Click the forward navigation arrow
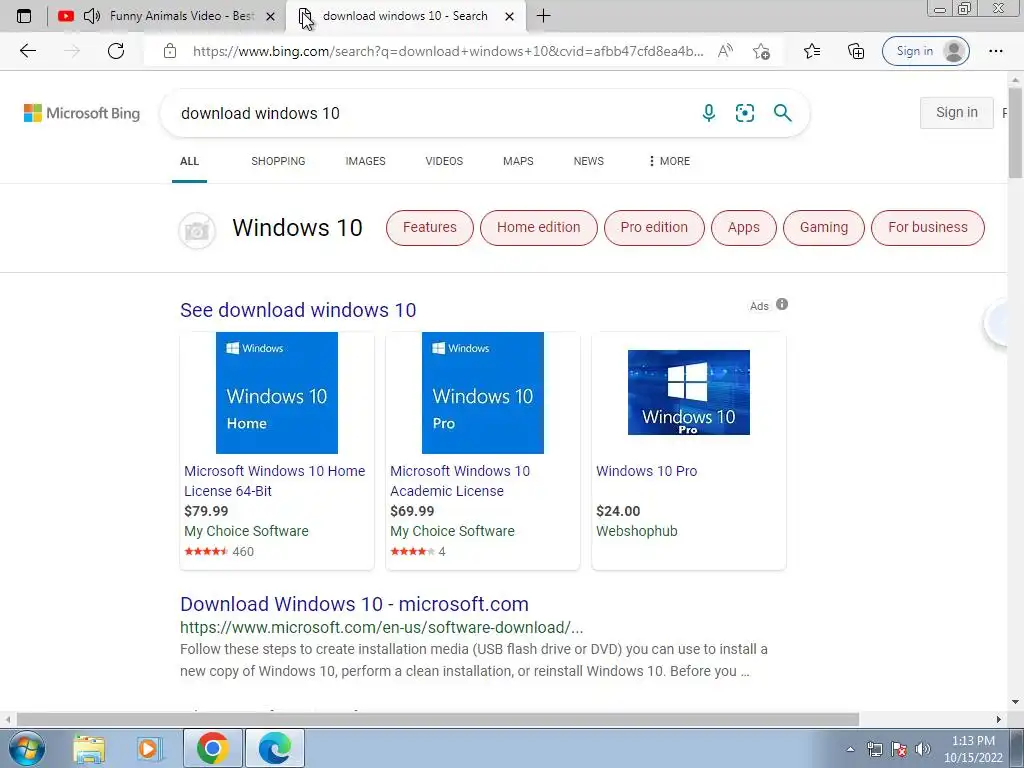Image resolution: width=1024 pixels, height=768 pixels. (x=72, y=51)
